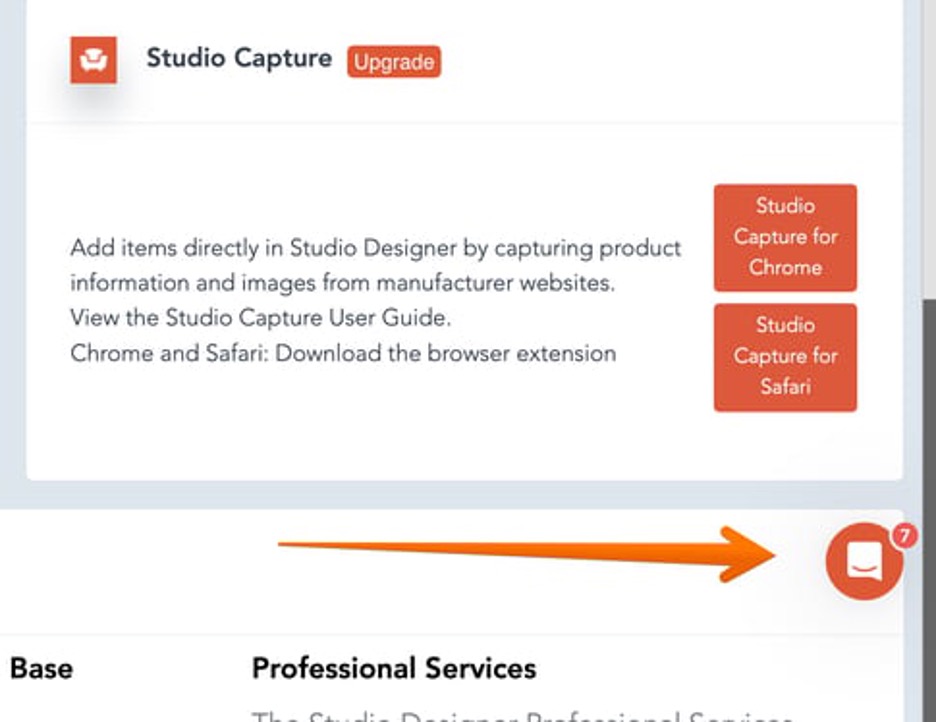Click the 'Base' heading text
The width and height of the screenshot is (936, 722).
click(41, 668)
